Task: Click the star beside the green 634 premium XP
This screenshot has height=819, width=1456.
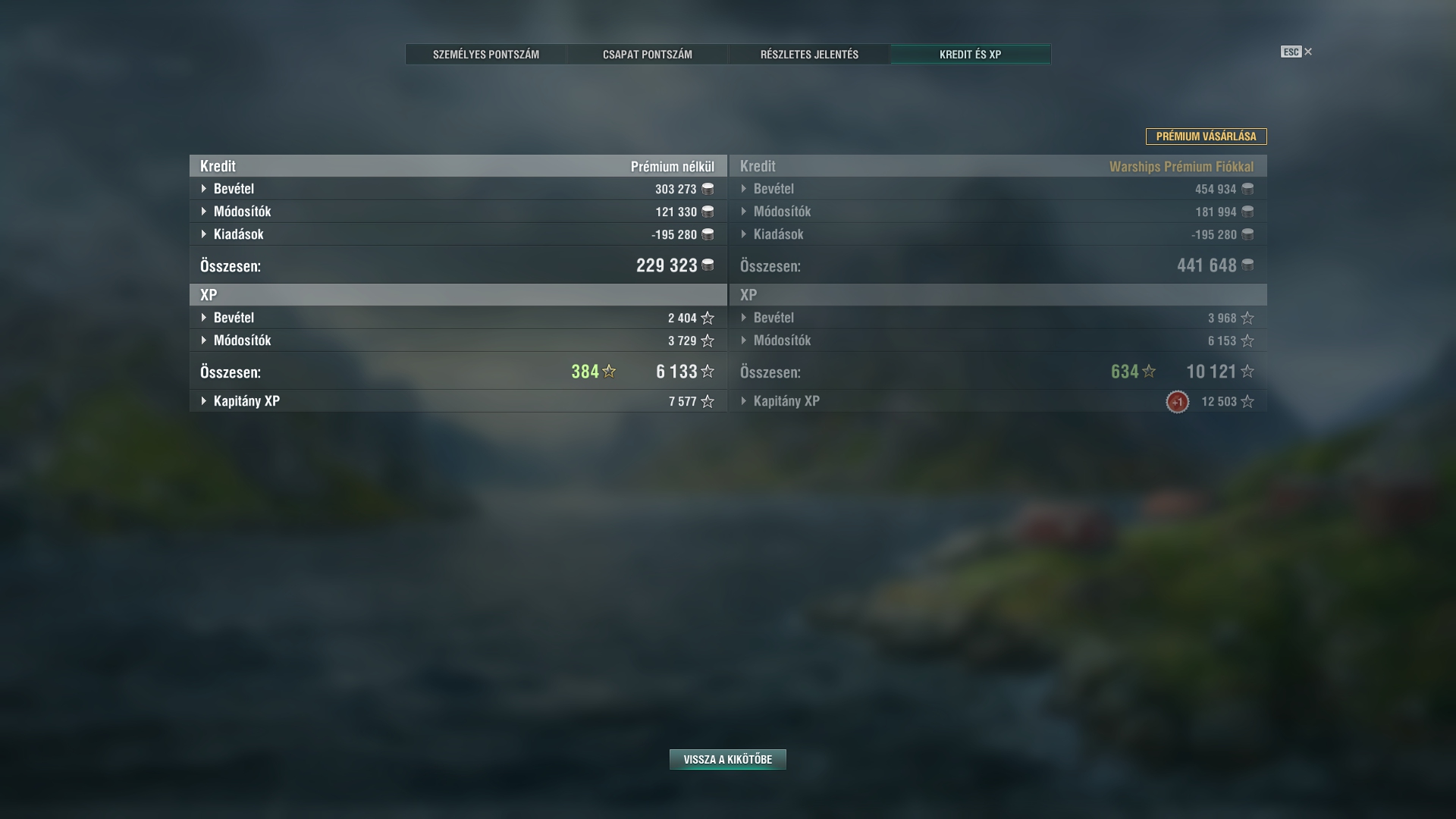Action: pyautogui.click(x=1149, y=371)
